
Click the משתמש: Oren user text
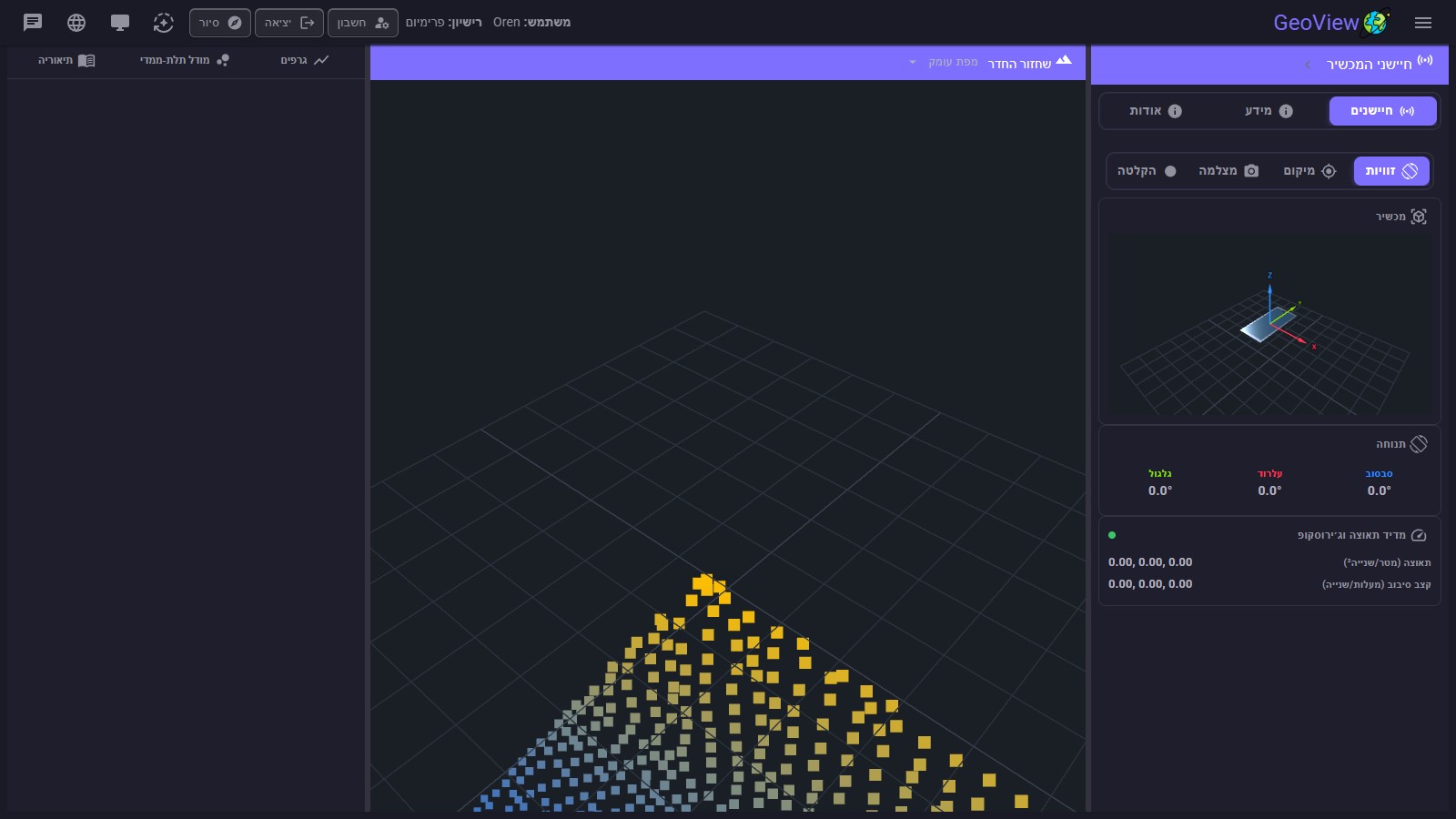(531, 22)
